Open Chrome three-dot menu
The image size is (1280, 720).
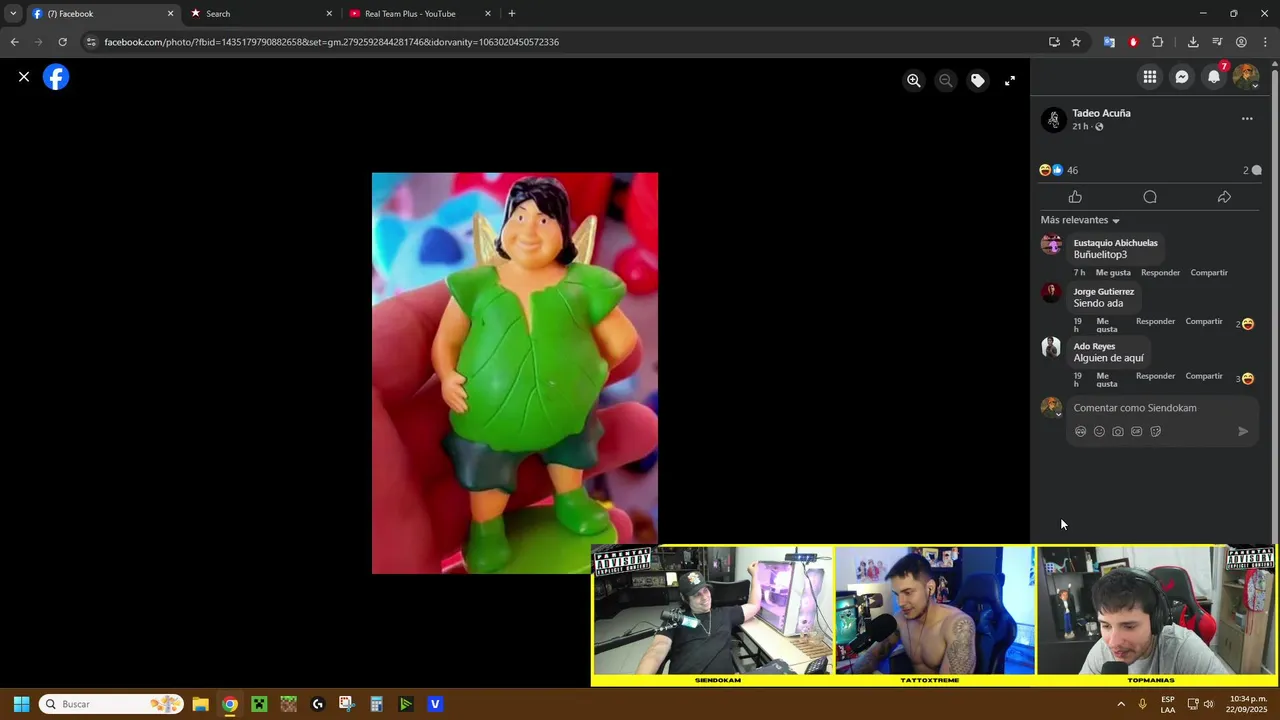tap(1266, 42)
